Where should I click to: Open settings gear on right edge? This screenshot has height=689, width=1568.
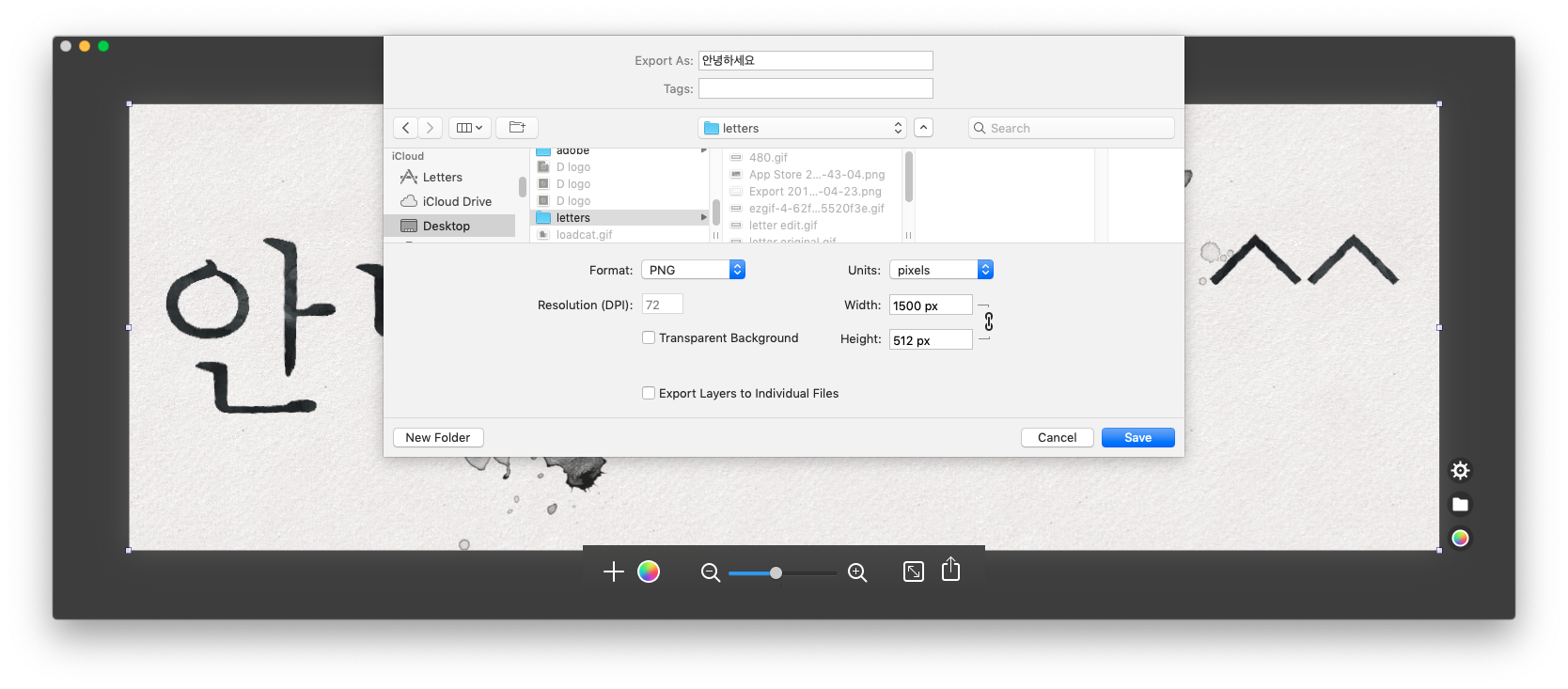(1460, 470)
